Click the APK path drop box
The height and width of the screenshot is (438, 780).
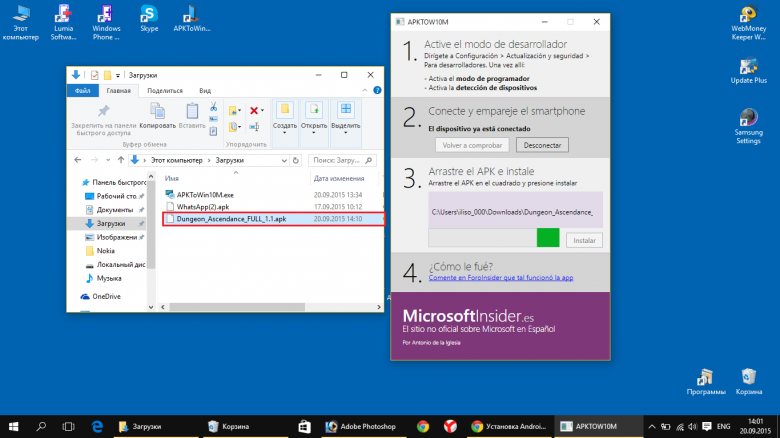pyautogui.click(x=515, y=210)
